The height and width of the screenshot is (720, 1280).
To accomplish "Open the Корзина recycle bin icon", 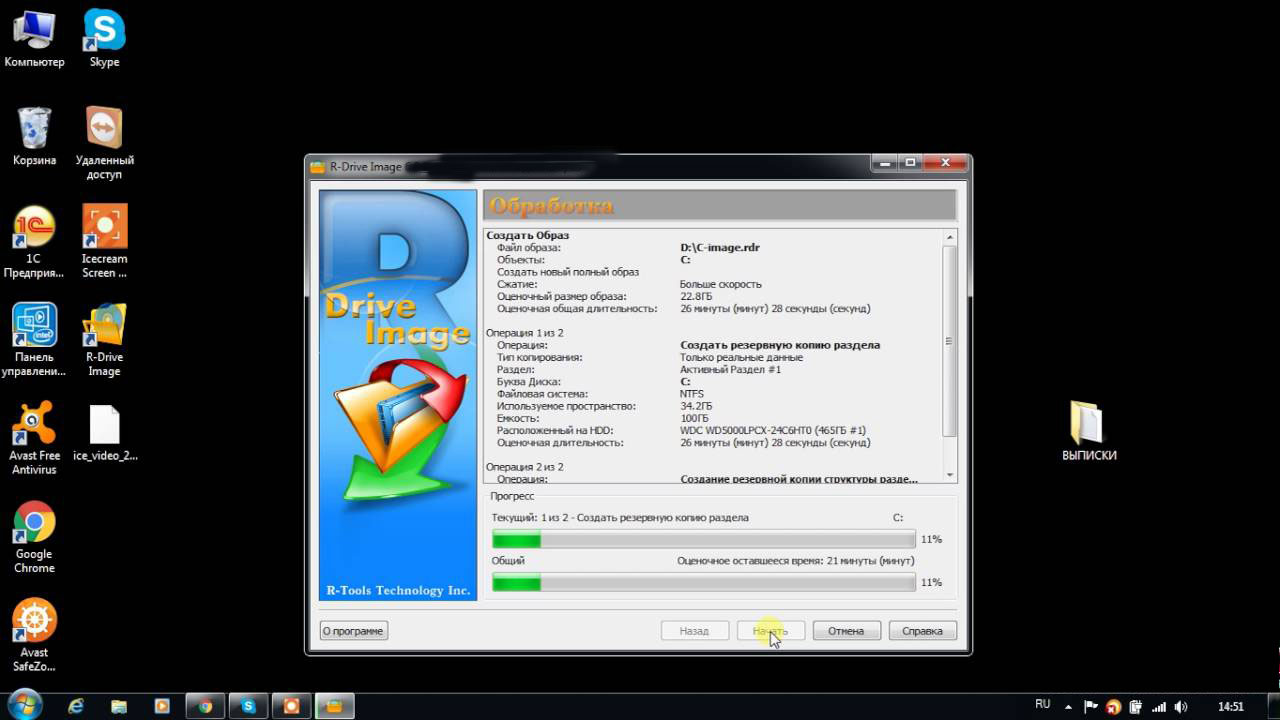I will (34, 138).
